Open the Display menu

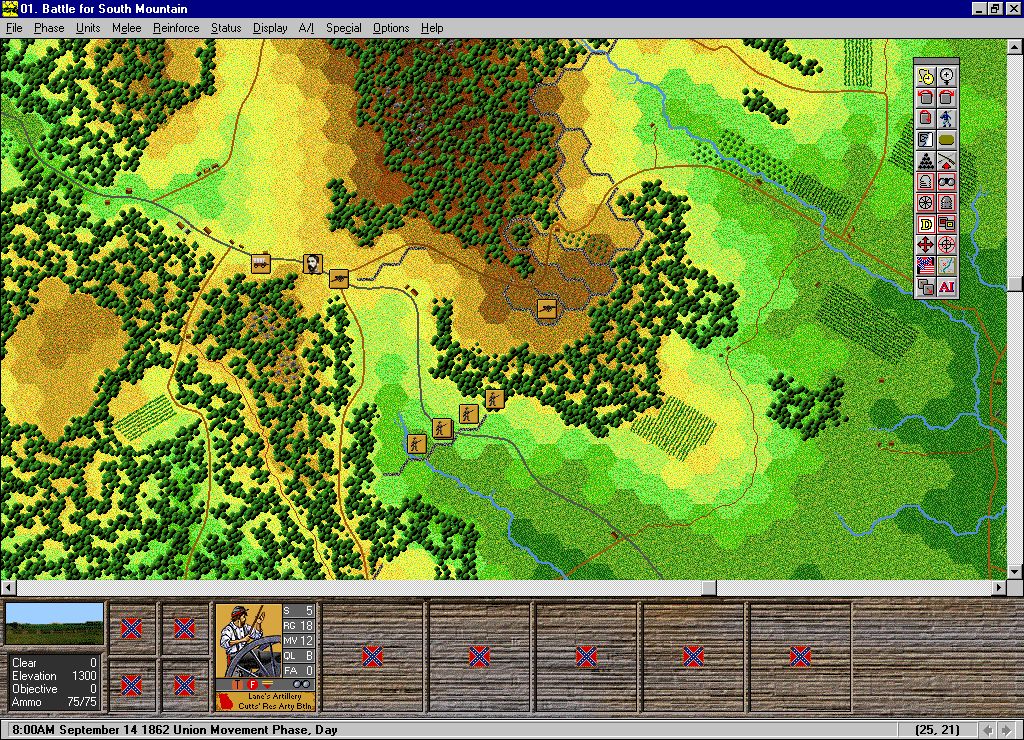(270, 28)
